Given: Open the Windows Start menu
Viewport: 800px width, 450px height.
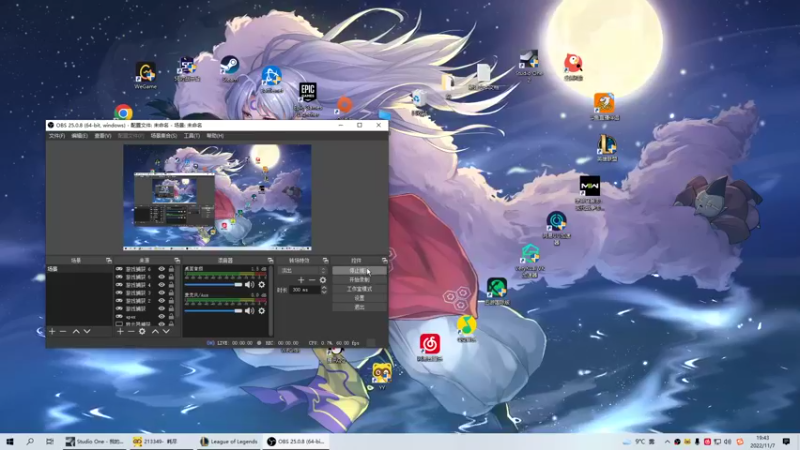Looking at the screenshot, I should coord(10,442).
